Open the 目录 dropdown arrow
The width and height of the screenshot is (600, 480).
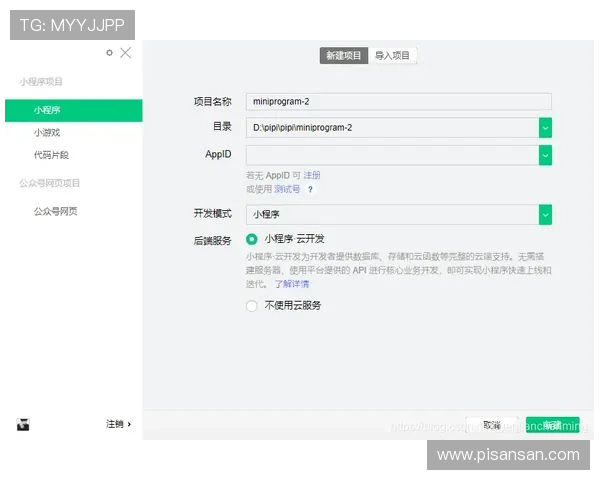545,127
